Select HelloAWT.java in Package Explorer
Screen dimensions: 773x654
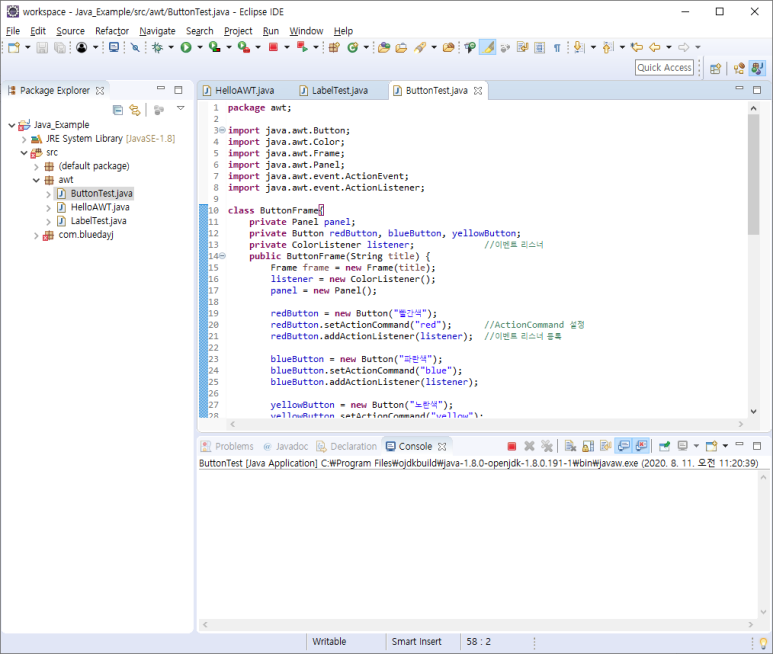pos(100,207)
